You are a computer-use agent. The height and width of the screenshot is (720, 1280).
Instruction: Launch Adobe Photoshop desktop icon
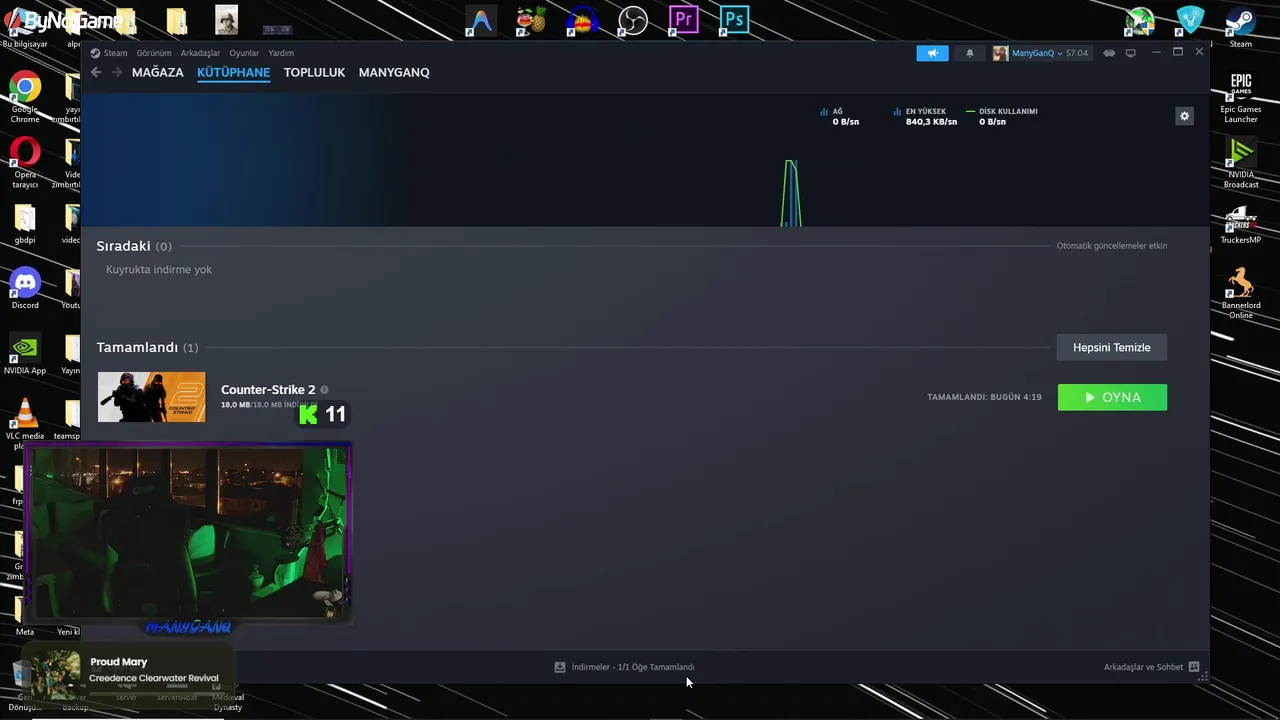(x=734, y=19)
